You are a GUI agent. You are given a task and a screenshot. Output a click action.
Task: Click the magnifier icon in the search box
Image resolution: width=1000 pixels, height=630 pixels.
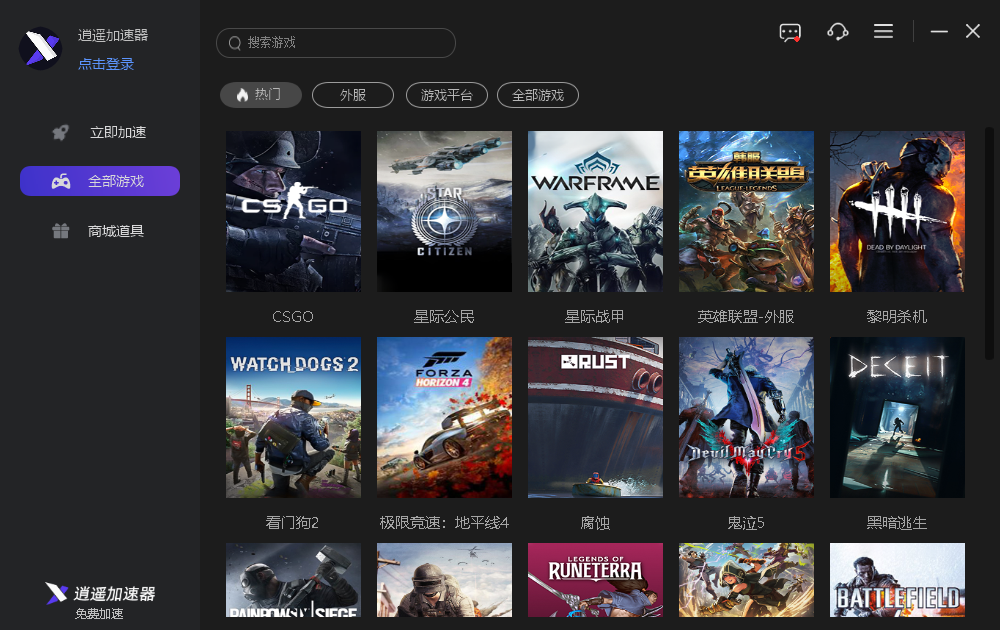click(235, 43)
